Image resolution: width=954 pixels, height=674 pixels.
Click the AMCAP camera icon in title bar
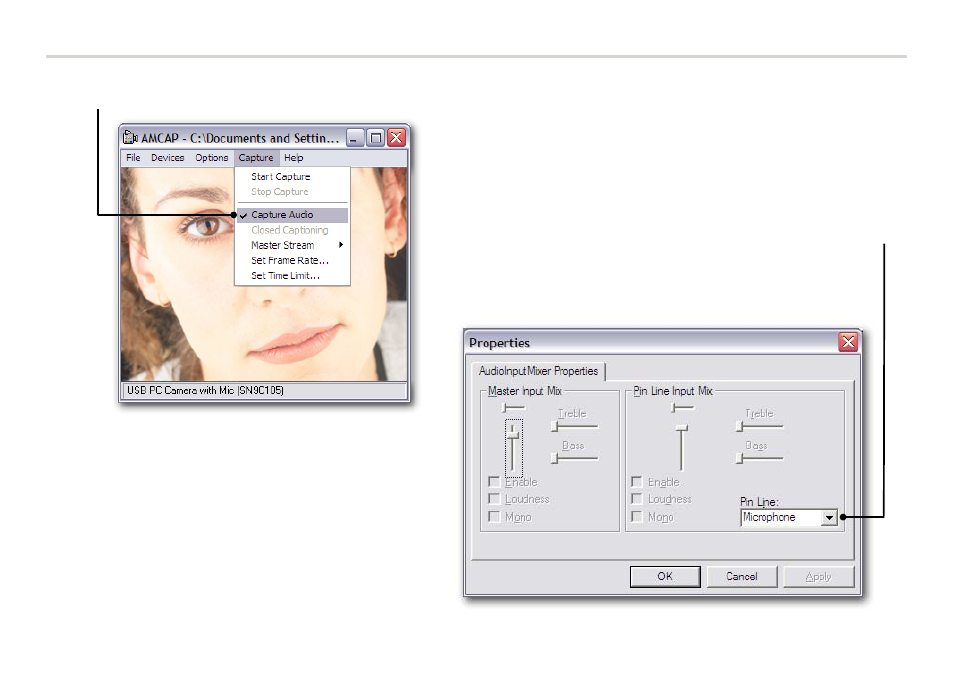(130, 138)
